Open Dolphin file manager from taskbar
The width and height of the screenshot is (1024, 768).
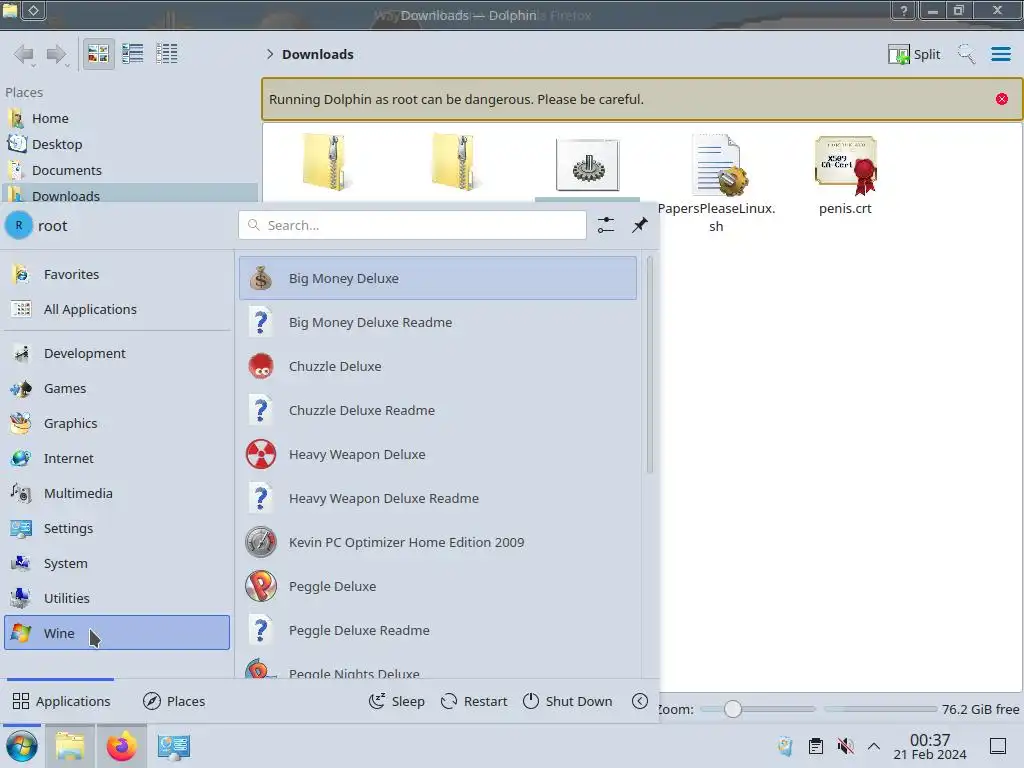[70, 746]
